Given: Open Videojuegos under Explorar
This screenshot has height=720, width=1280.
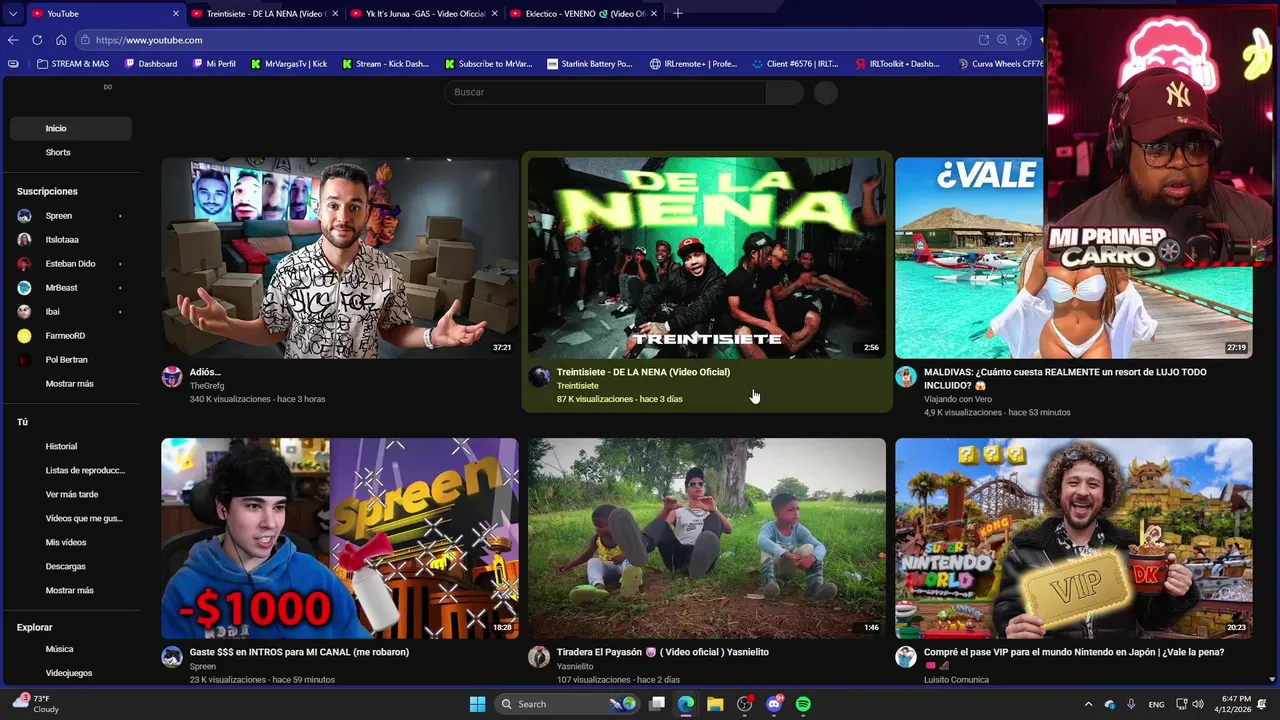Looking at the screenshot, I should [x=70, y=673].
